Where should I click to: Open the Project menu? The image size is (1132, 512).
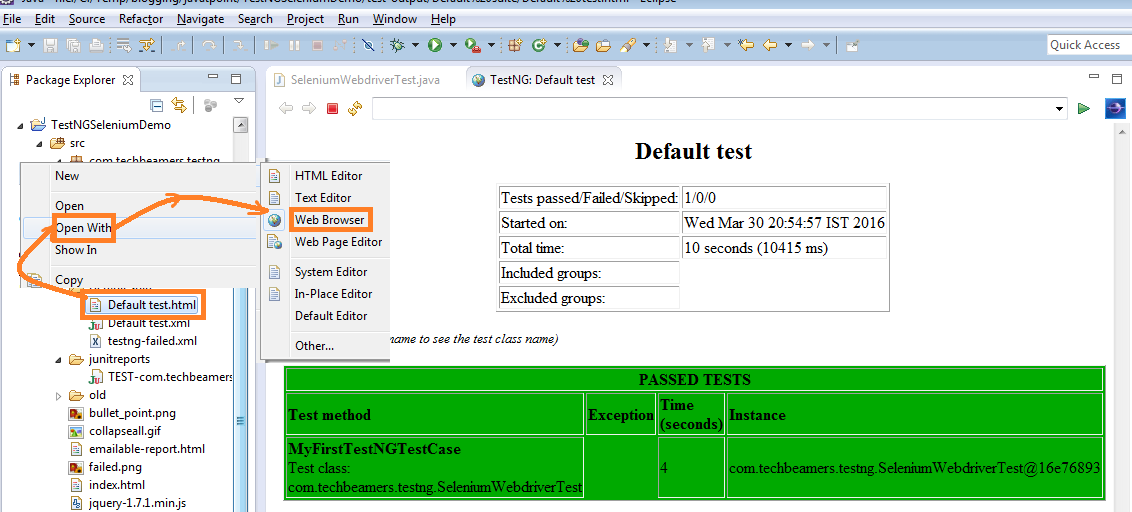coord(305,19)
